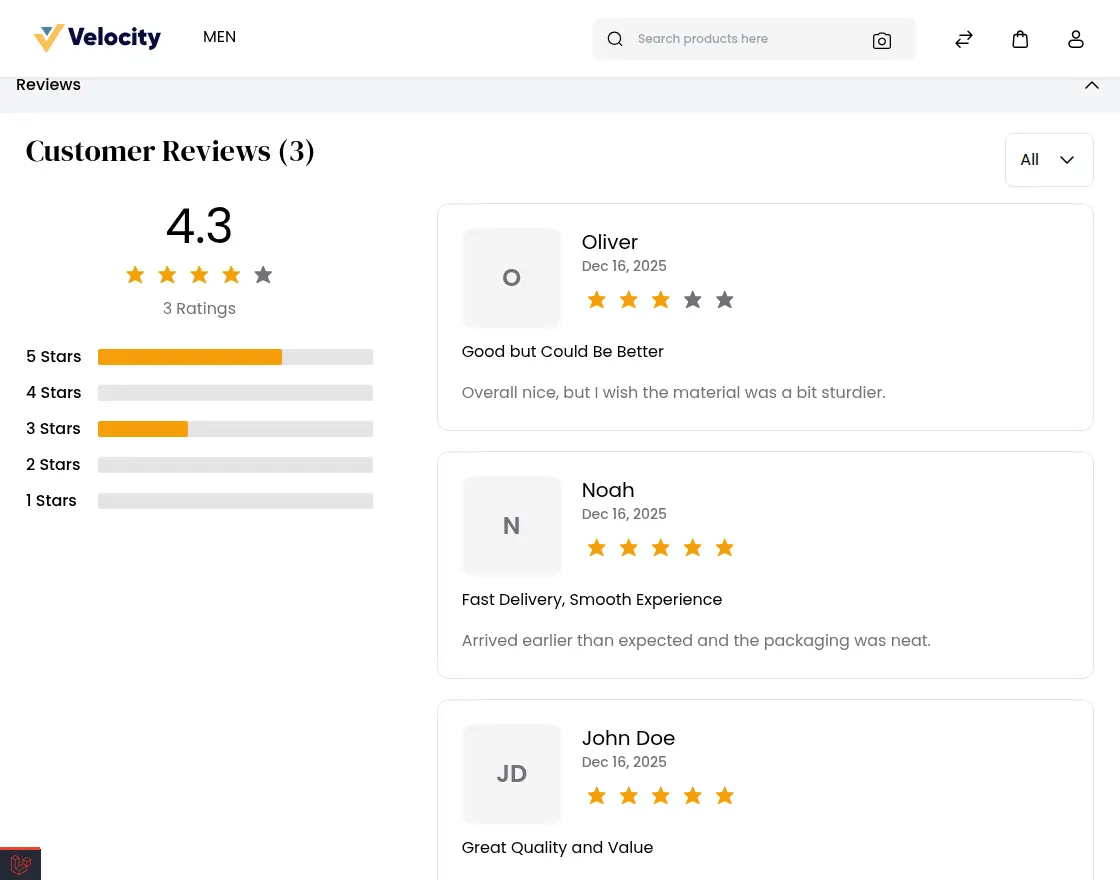
Task: Click reviewer name Oliver
Action: coord(609,242)
